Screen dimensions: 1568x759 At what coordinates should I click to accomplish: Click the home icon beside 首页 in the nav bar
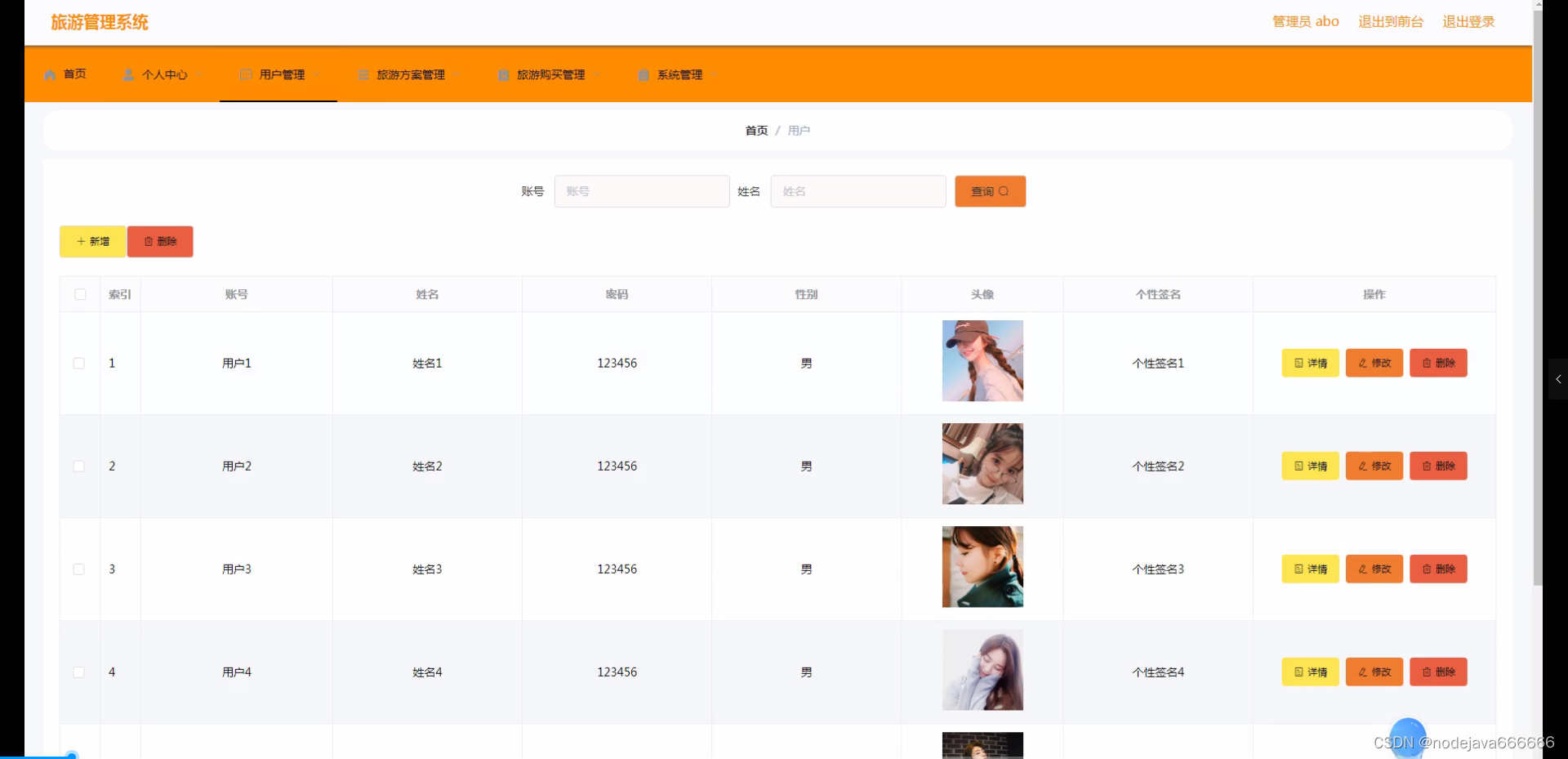[x=50, y=74]
